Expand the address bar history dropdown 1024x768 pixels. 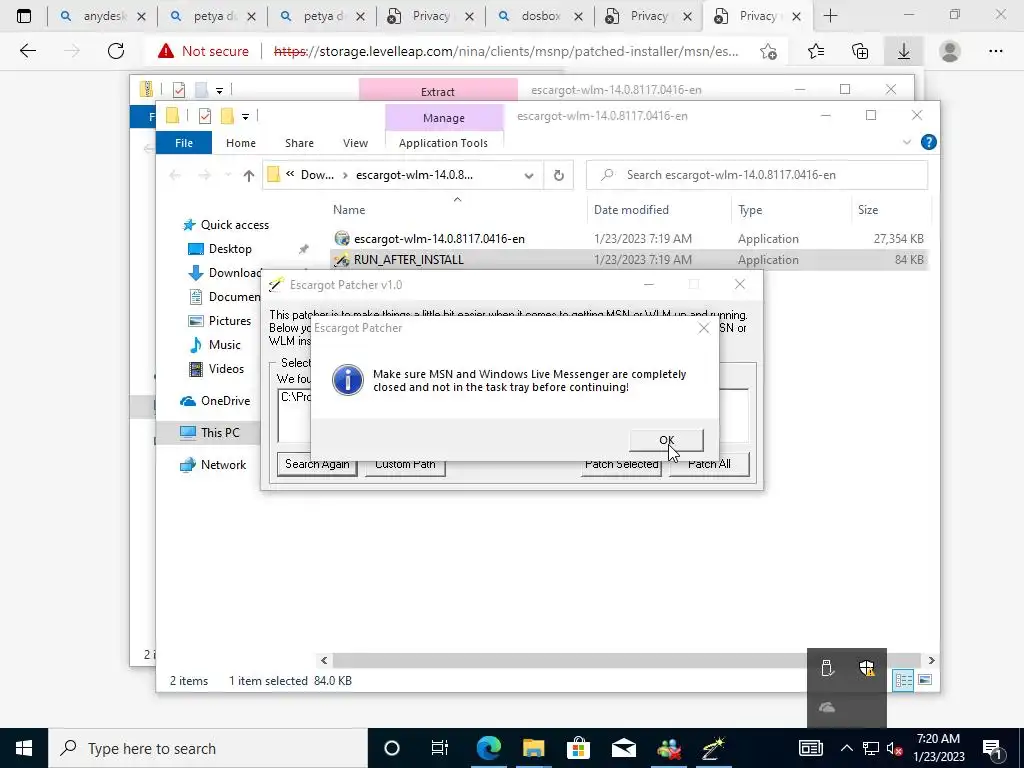[529, 175]
